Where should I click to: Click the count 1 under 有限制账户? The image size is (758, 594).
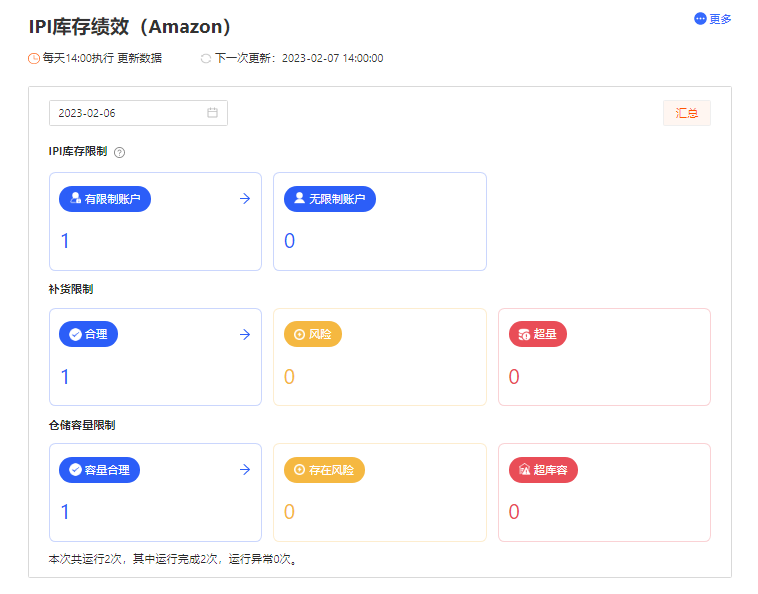[65, 241]
